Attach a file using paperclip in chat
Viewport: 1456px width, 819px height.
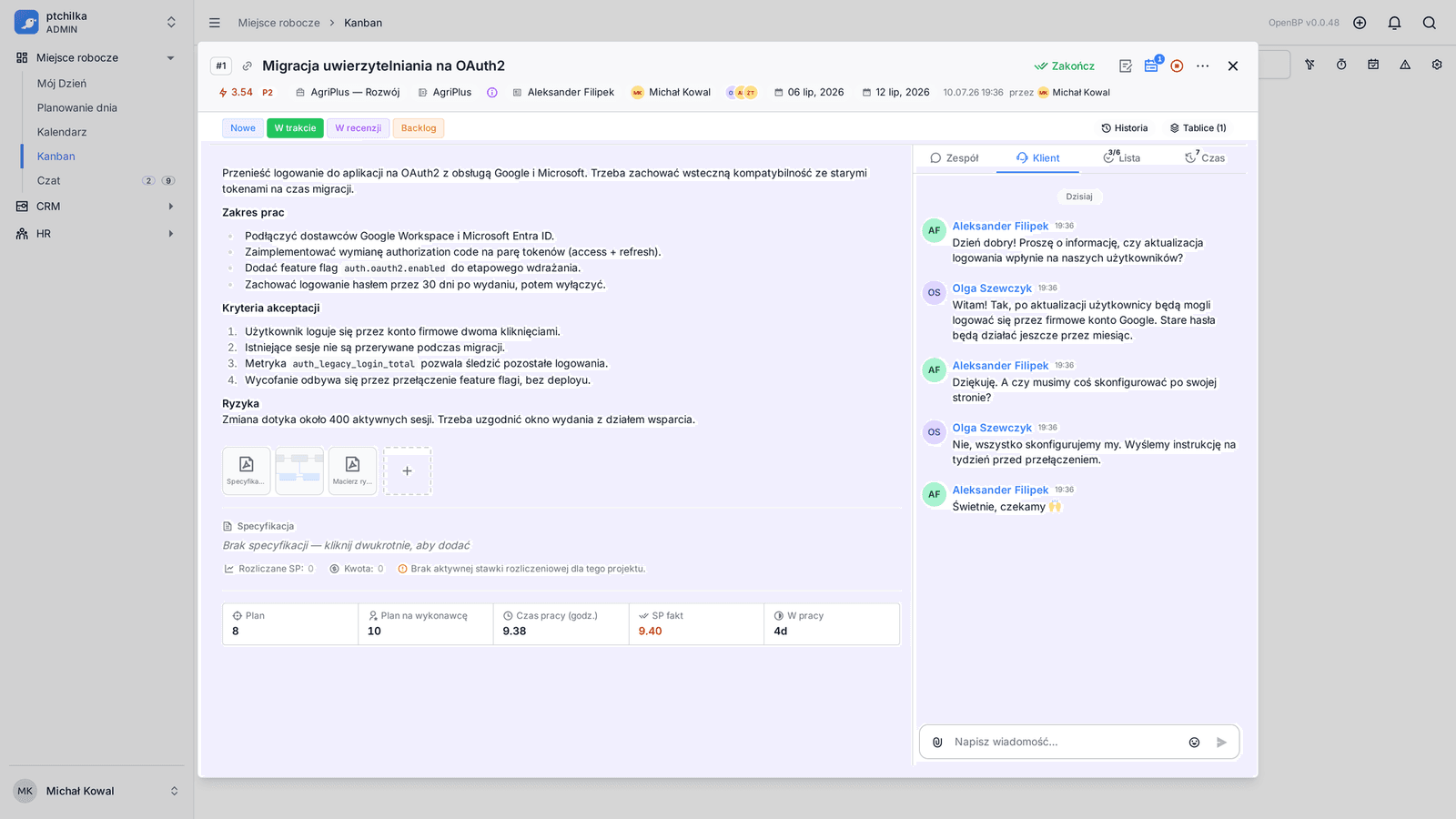(x=937, y=743)
